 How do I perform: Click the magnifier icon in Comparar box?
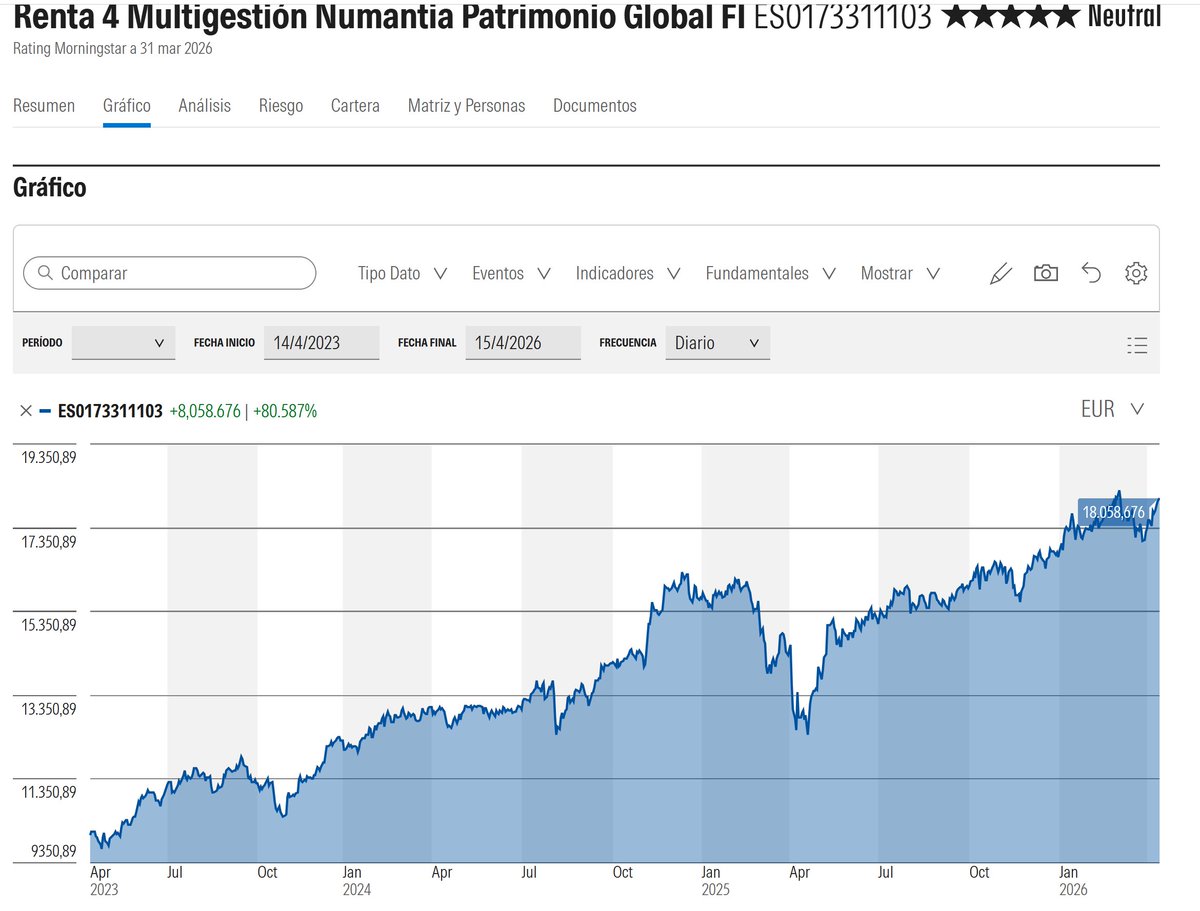44,273
